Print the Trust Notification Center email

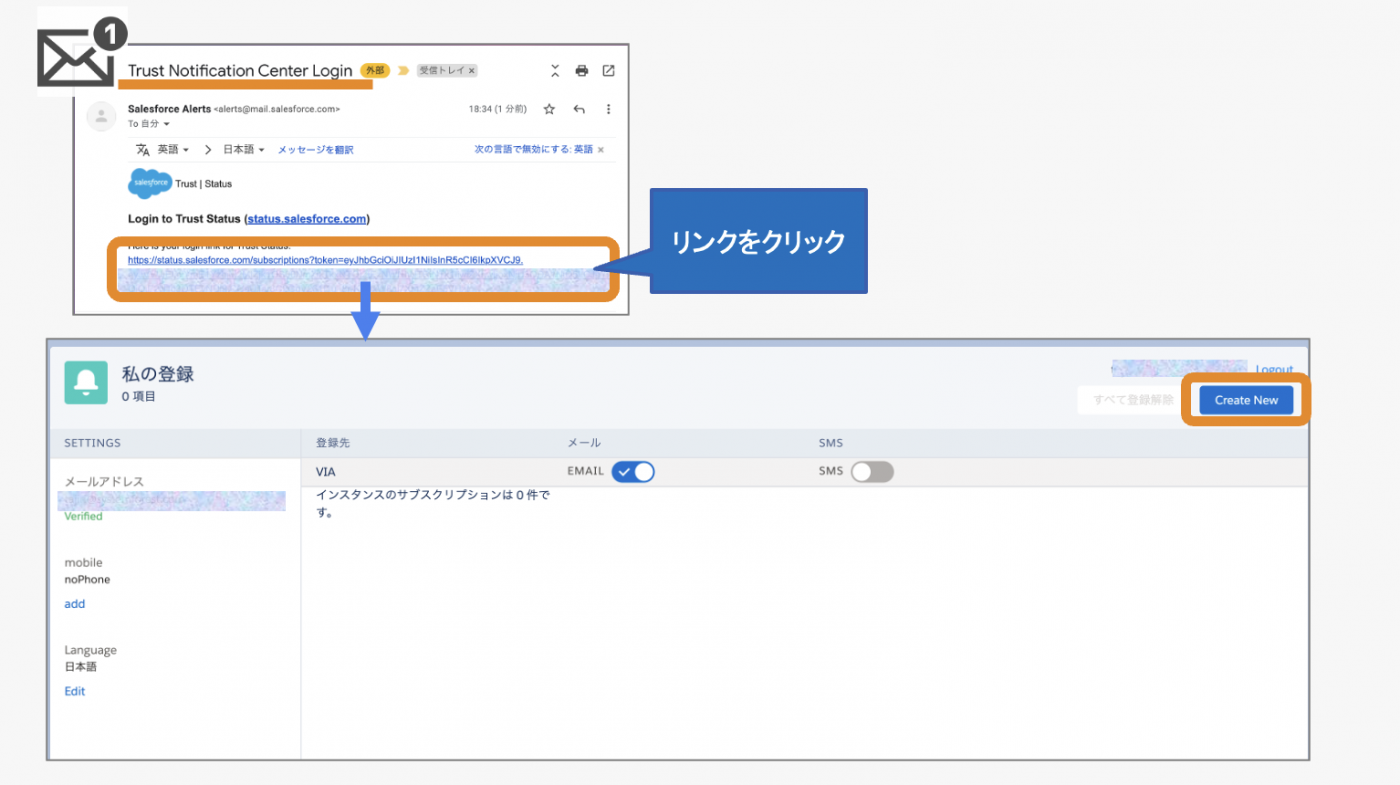point(582,71)
